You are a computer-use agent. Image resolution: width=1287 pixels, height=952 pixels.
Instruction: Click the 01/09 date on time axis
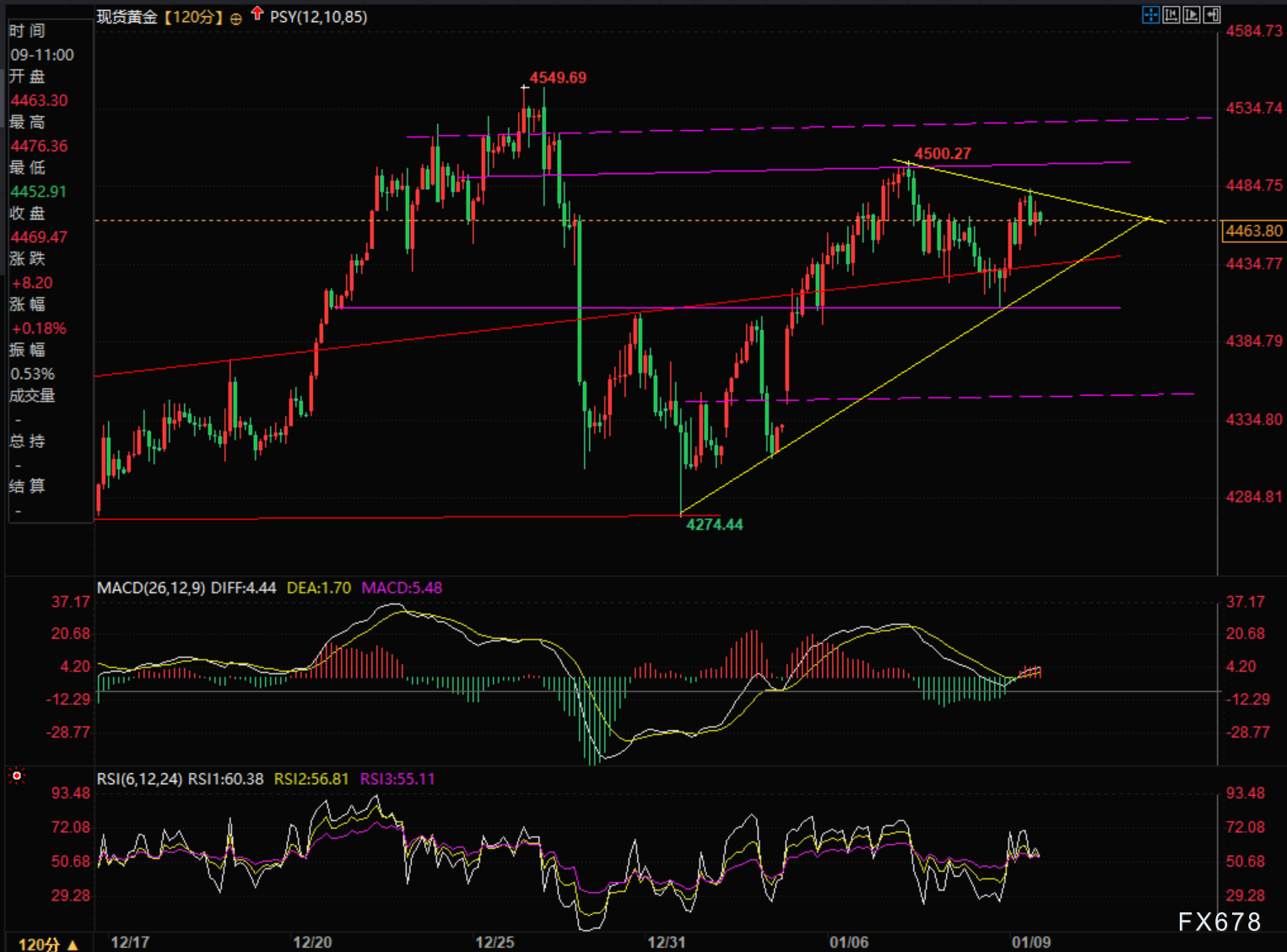click(1031, 942)
